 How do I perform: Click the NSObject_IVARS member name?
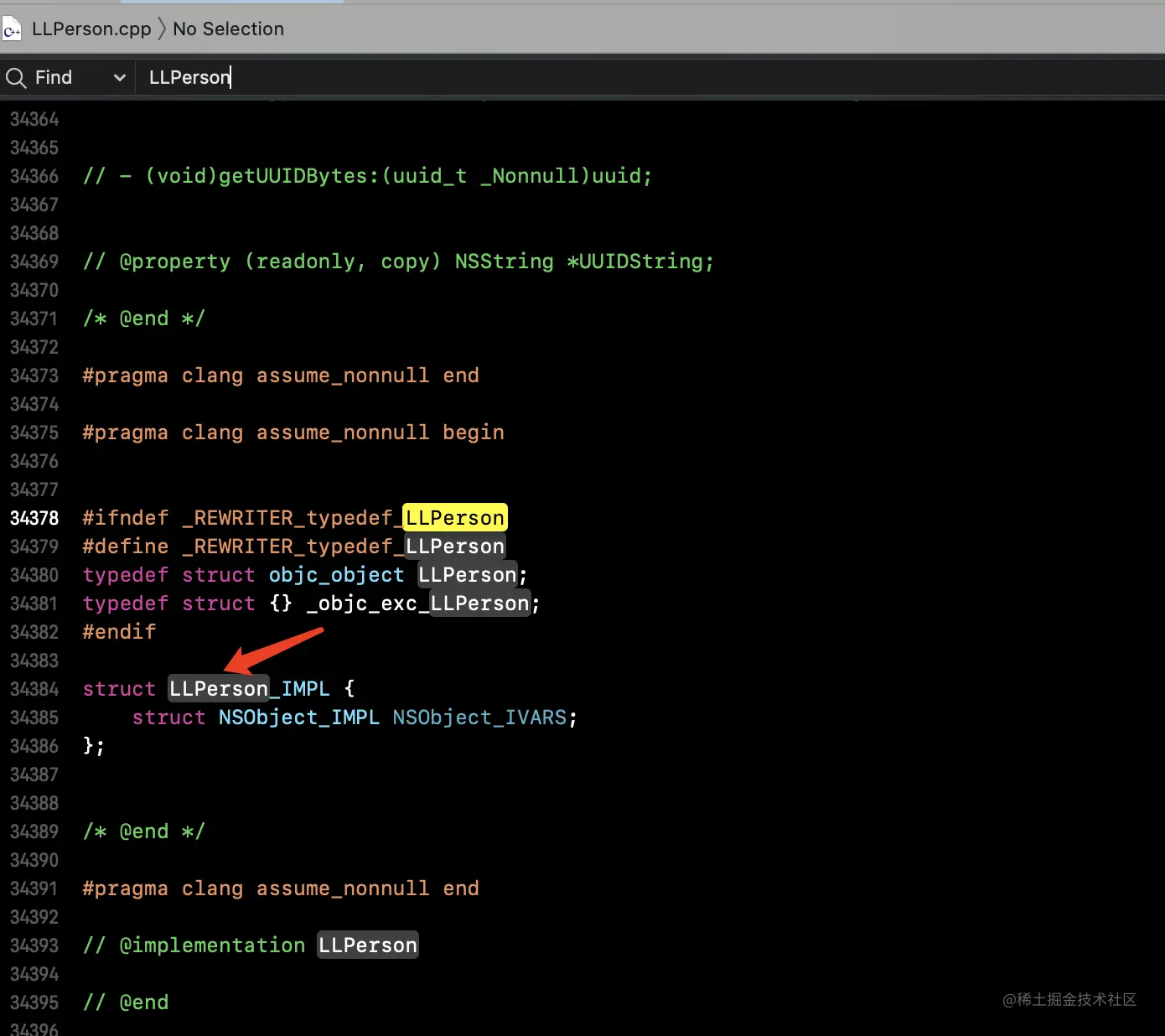tap(479, 717)
